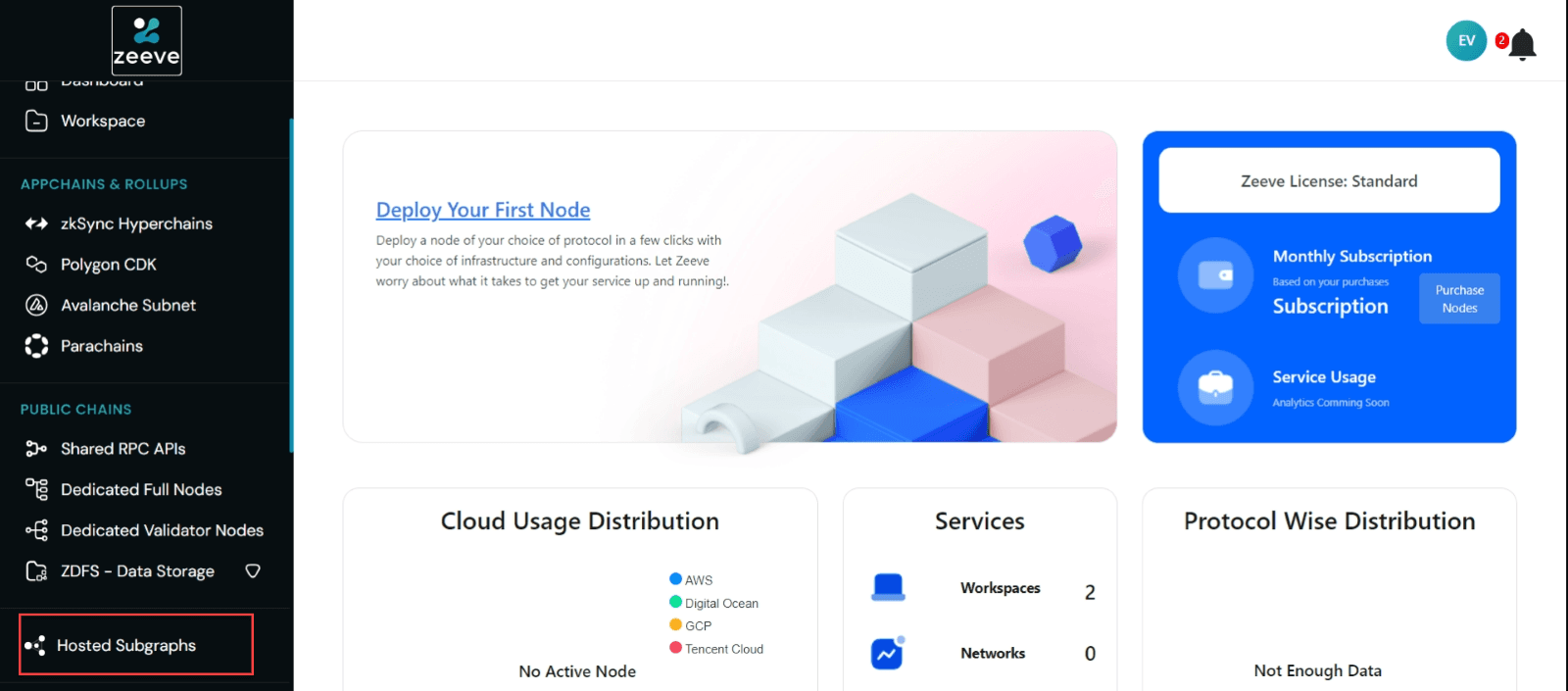Image resolution: width=1568 pixels, height=691 pixels.
Task: Click the Polygon CDK icon
Action: (36, 265)
